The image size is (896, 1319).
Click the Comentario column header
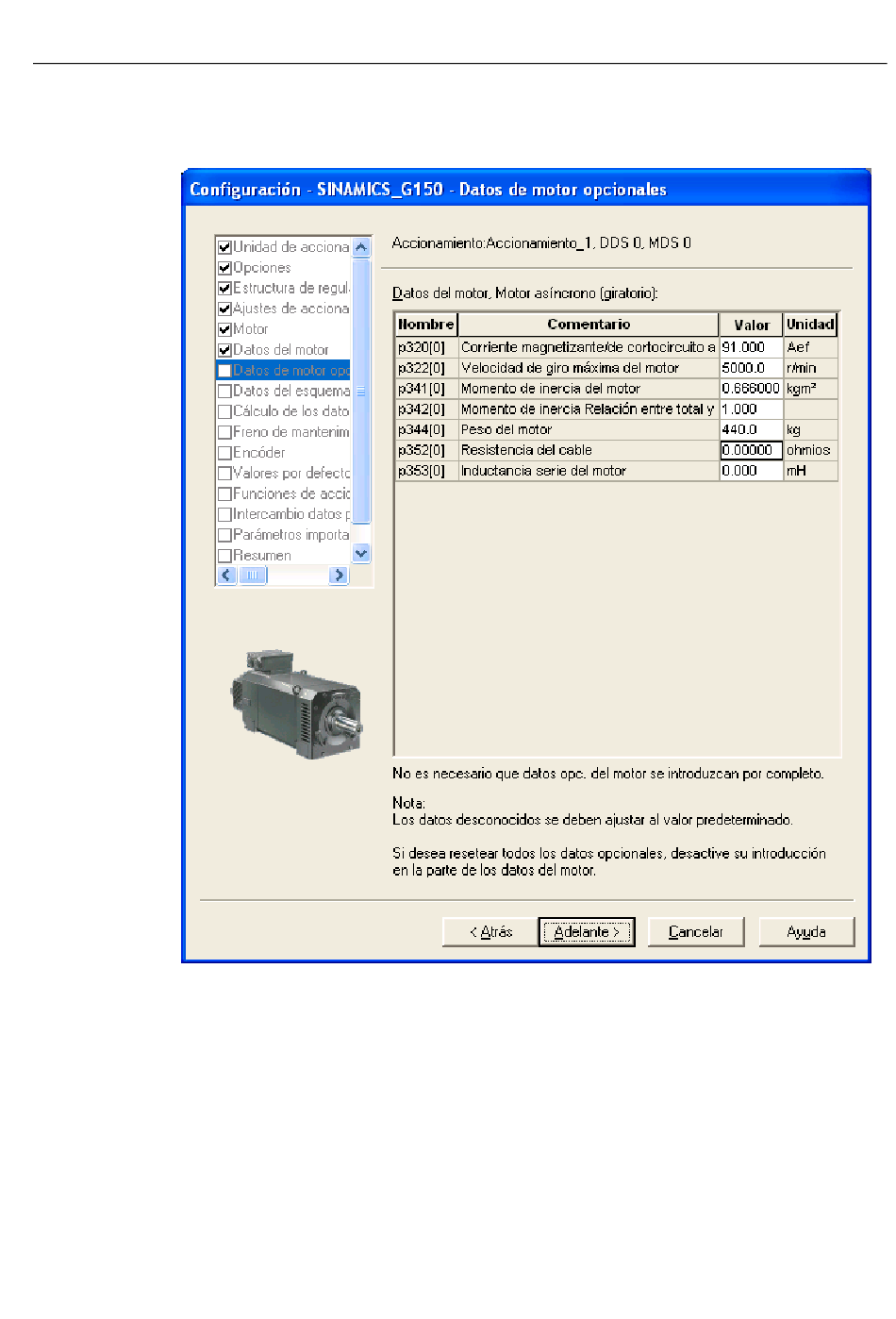coord(589,325)
